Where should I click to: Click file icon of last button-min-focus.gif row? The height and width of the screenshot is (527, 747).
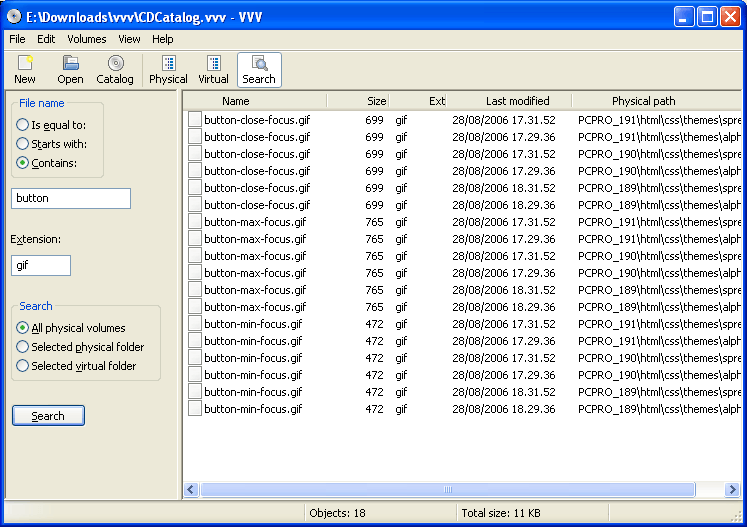(195, 408)
